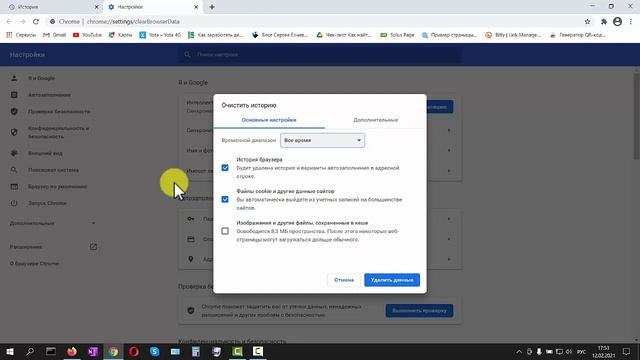
Task: Open the Windows Start menu
Action: click(10, 351)
